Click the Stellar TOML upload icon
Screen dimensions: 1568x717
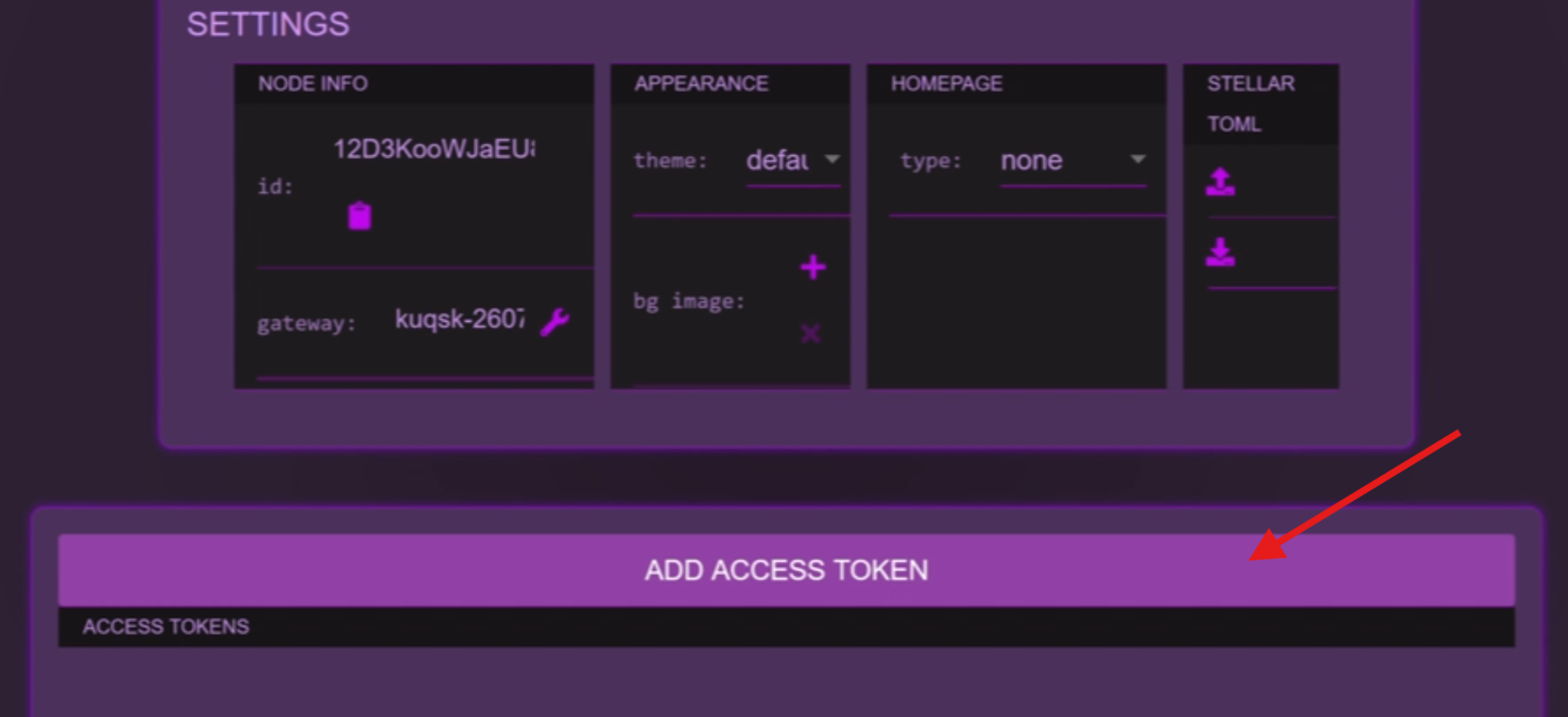pyautogui.click(x=1220, y=181)
